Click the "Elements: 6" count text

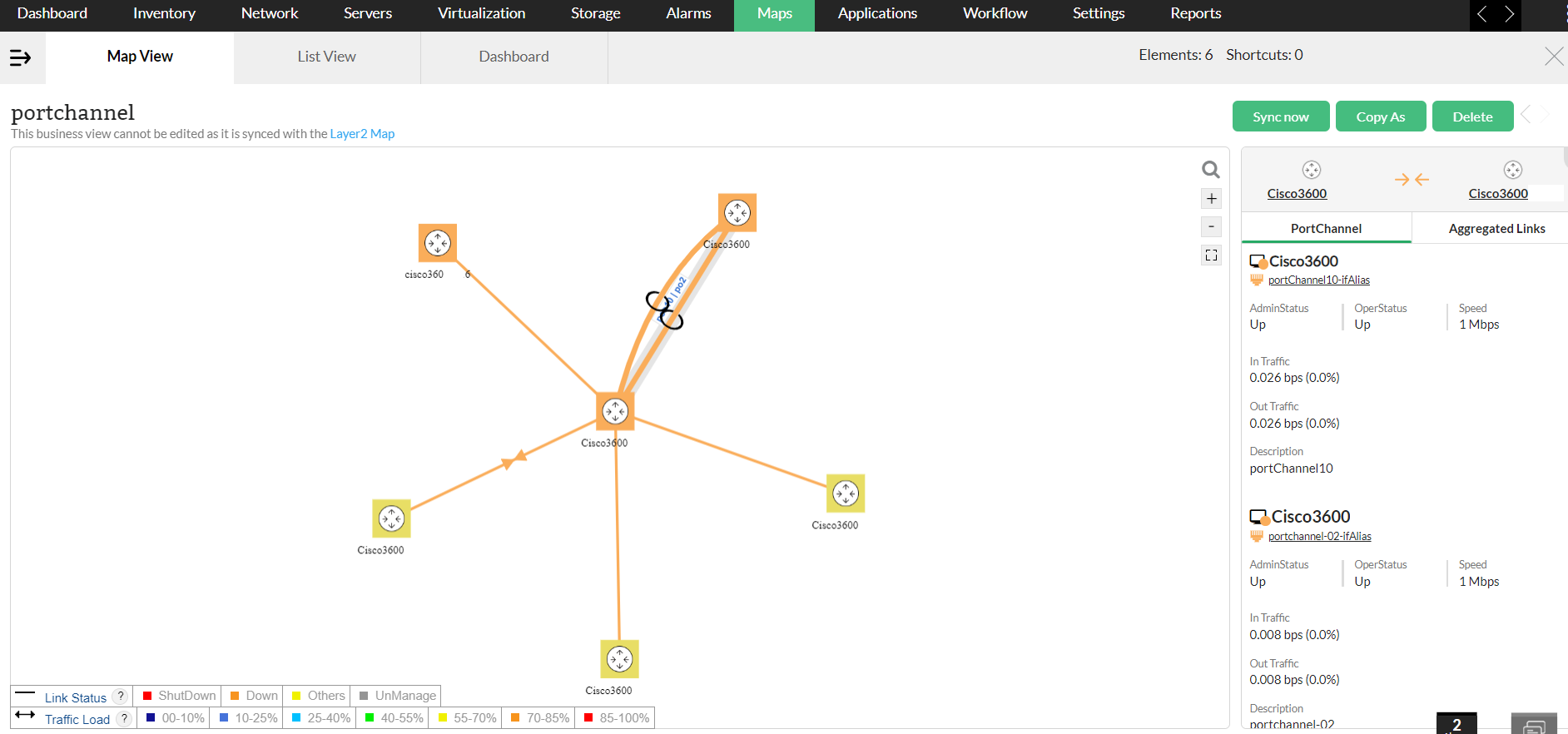point(1176,55)
